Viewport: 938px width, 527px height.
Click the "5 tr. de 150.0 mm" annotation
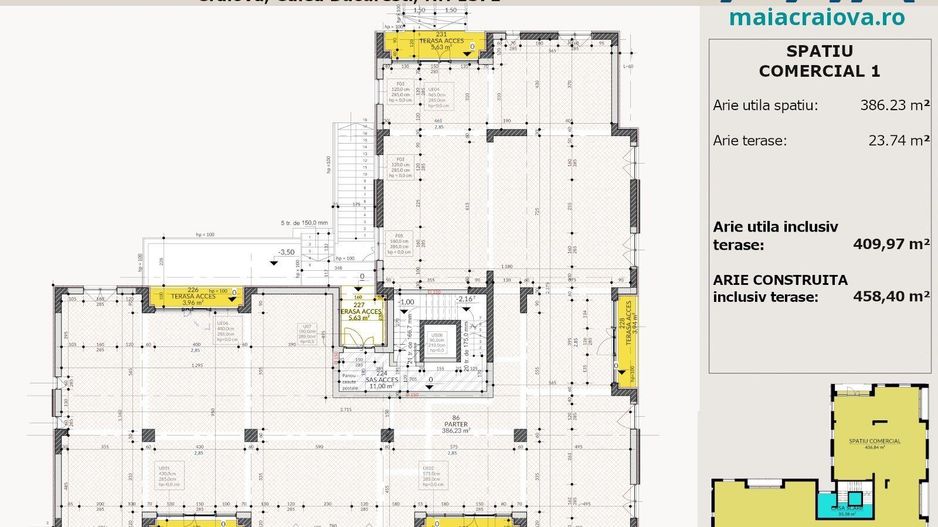click(303, 224)
